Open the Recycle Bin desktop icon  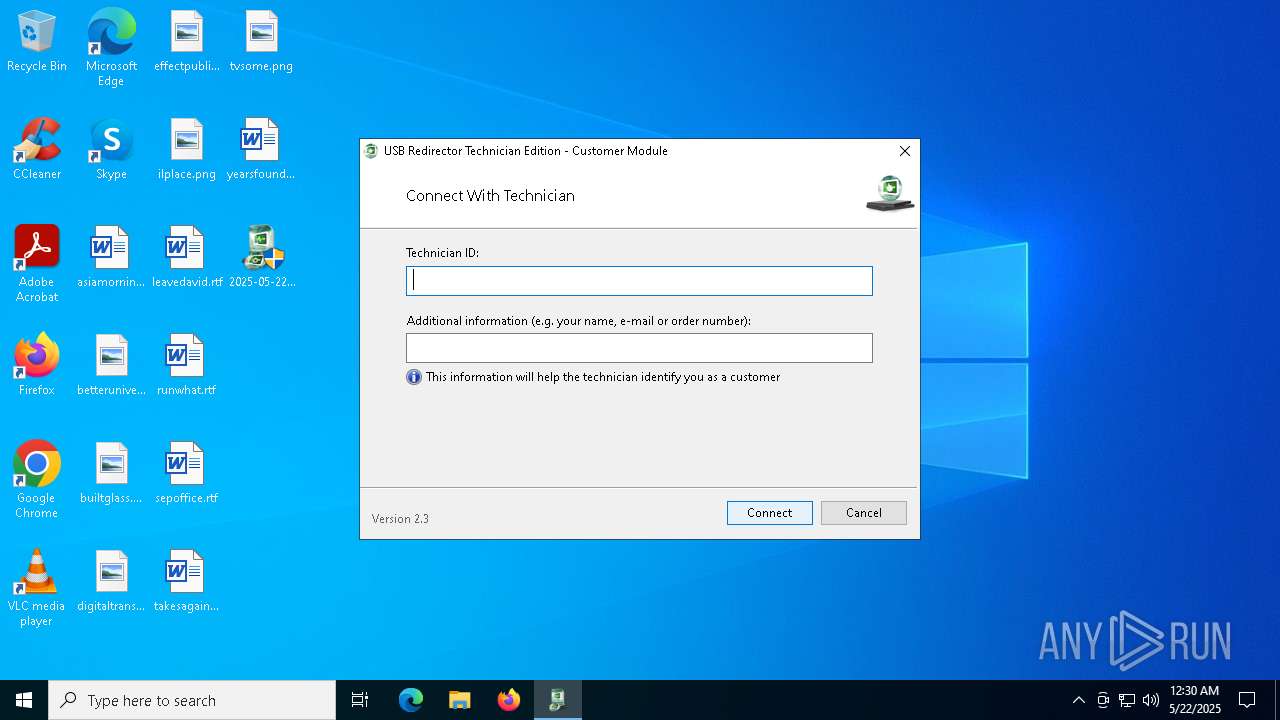37,42
